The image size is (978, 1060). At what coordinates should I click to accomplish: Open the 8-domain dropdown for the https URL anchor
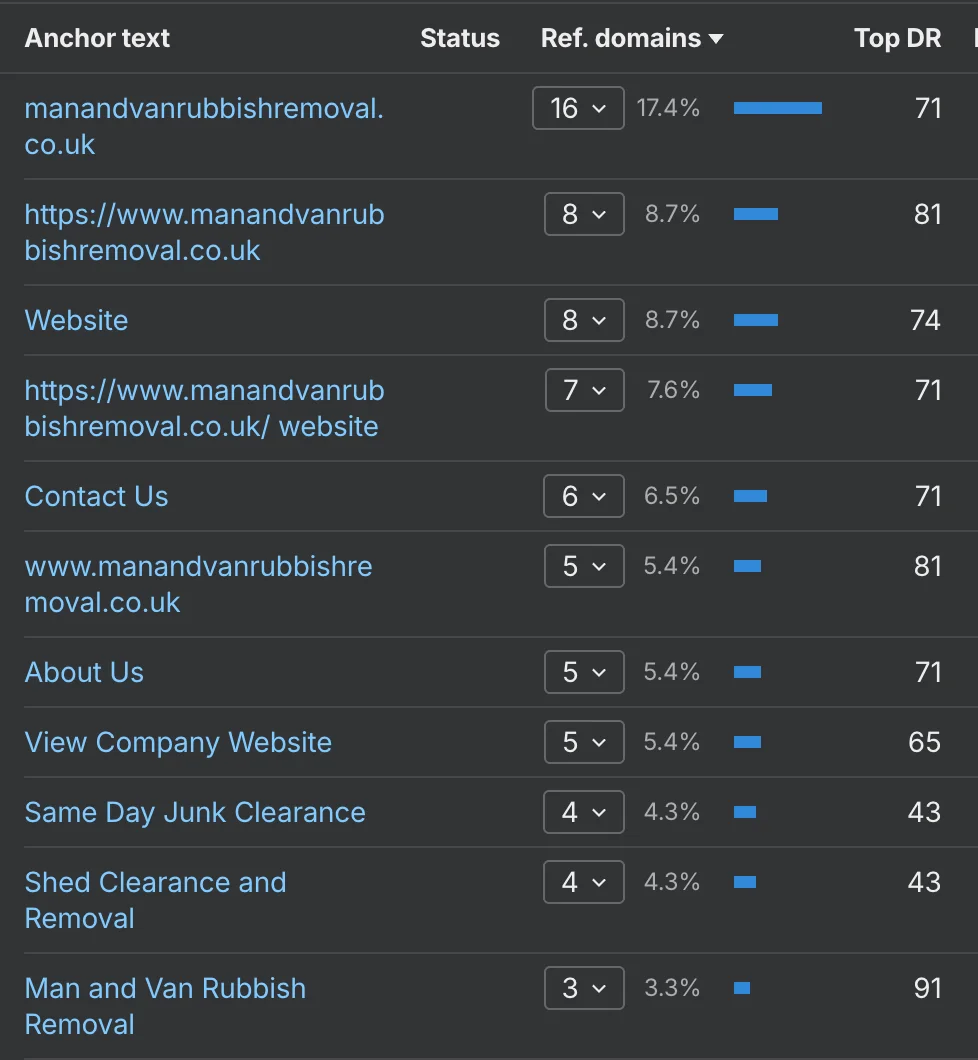click(583, 214)
